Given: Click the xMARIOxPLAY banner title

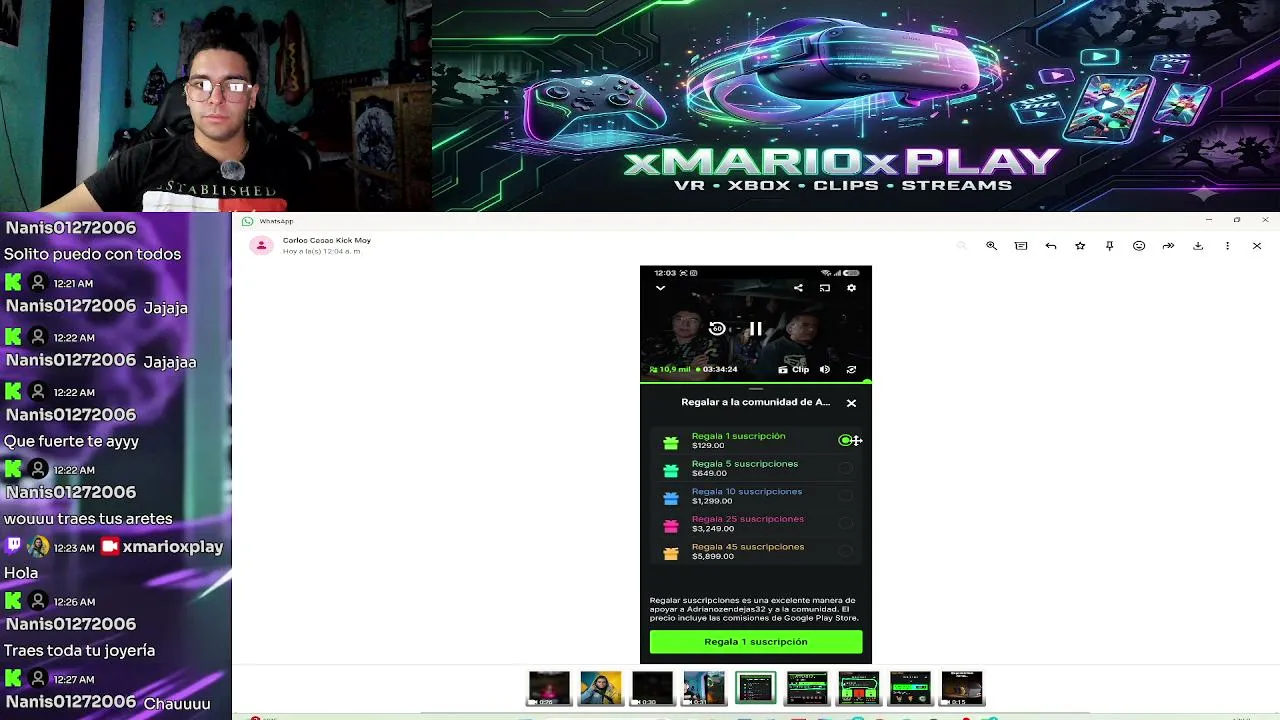Looking at the screenshot, I should [842, 160].
